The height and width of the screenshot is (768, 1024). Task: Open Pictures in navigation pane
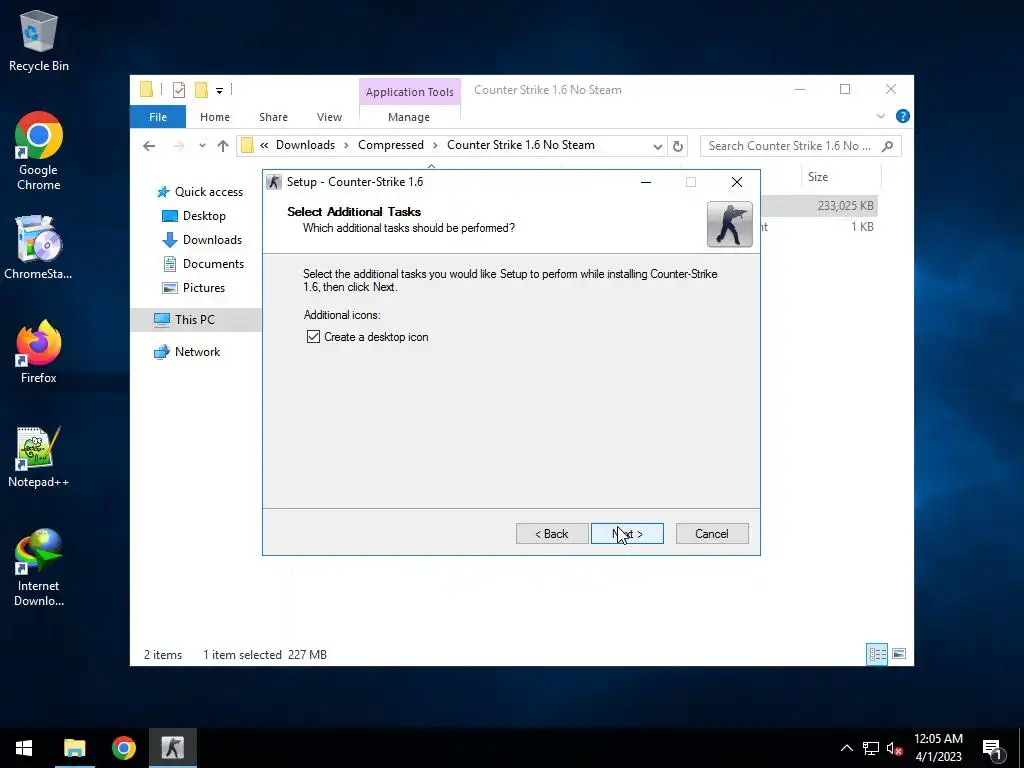pos(193,288)
